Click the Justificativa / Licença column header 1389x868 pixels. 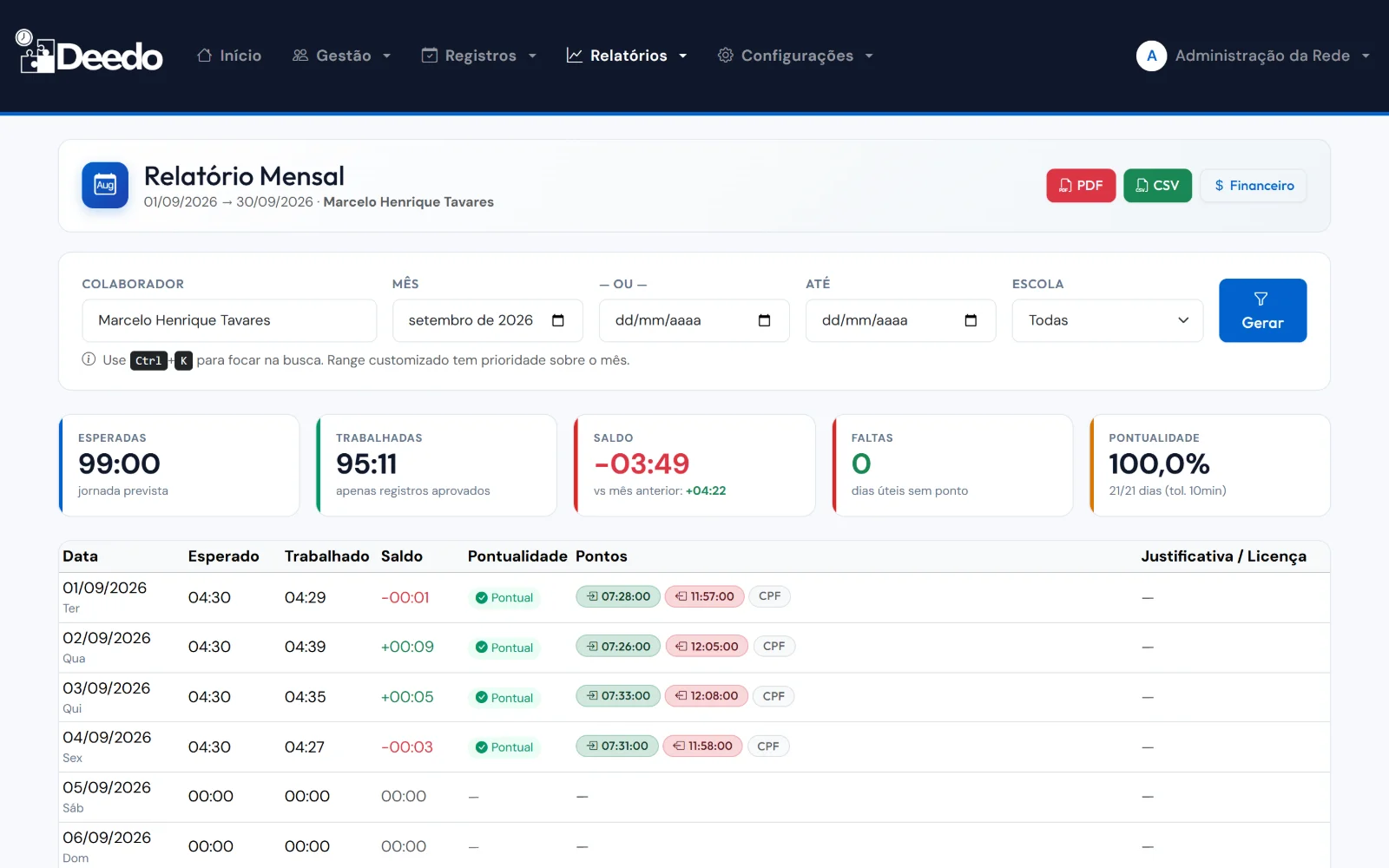point(1223,556)
